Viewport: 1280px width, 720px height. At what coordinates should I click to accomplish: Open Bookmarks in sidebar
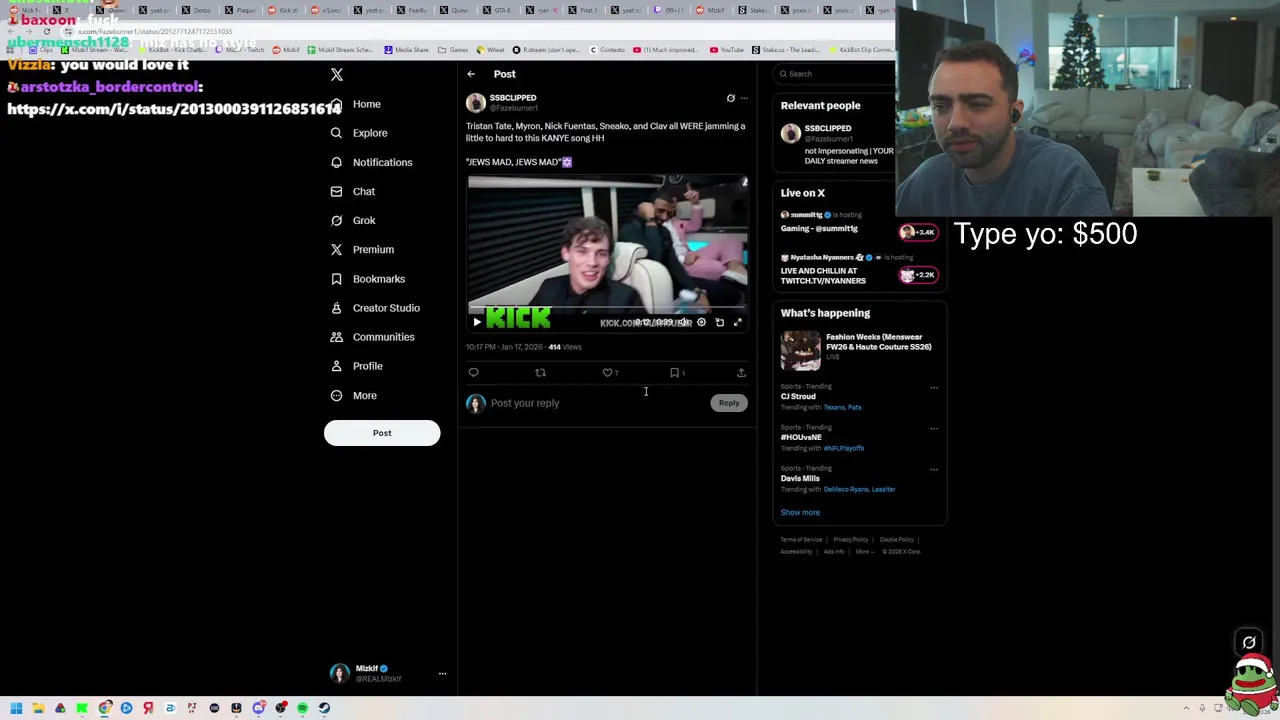tap(367, 279)
